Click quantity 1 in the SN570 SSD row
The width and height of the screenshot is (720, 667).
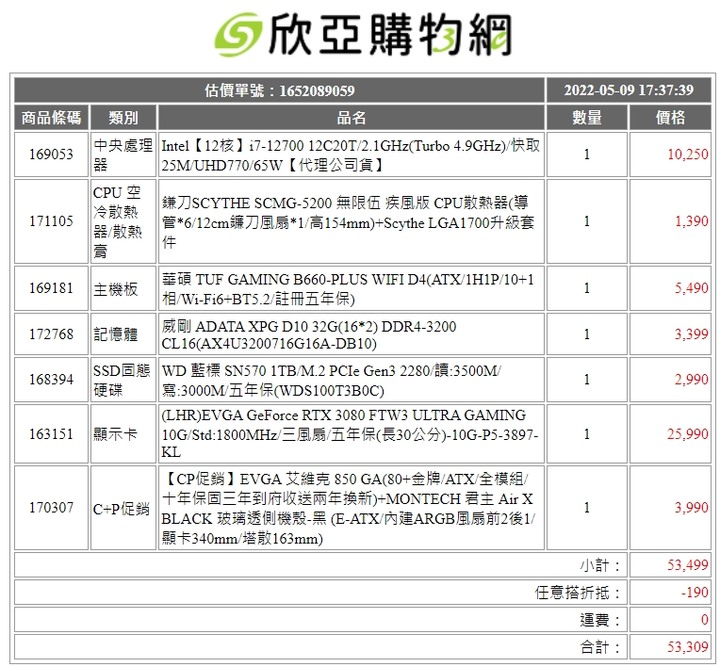(x=587, y=380)
